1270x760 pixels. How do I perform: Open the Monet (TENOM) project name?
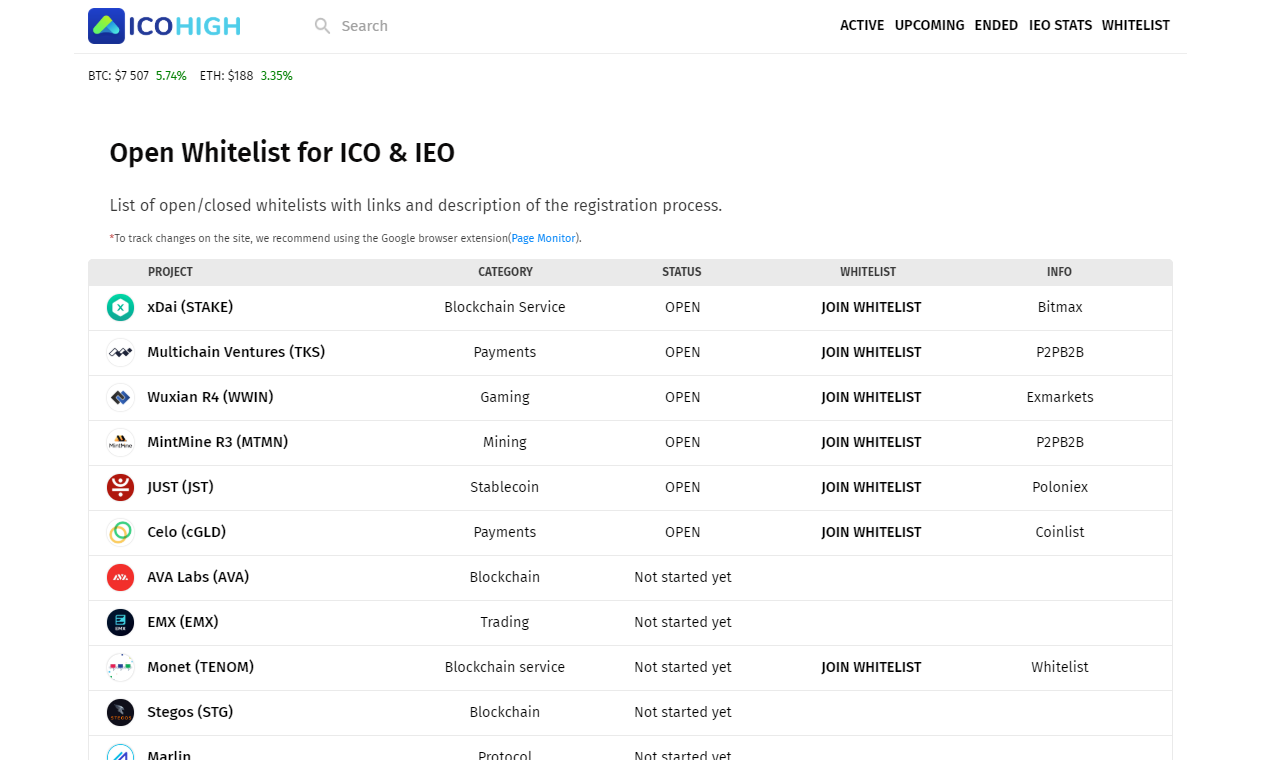pyautogui.click(x=201, y=668)
